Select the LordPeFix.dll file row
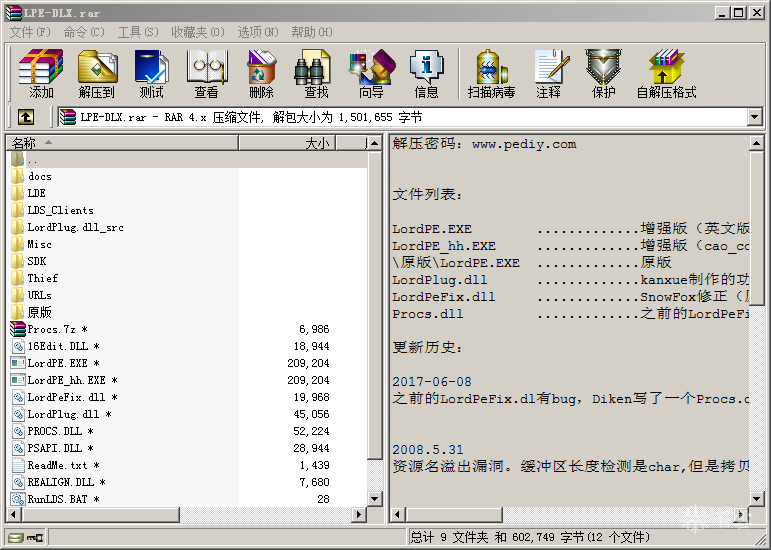This screenshot has width=771, height=550. tap(187, 397)
